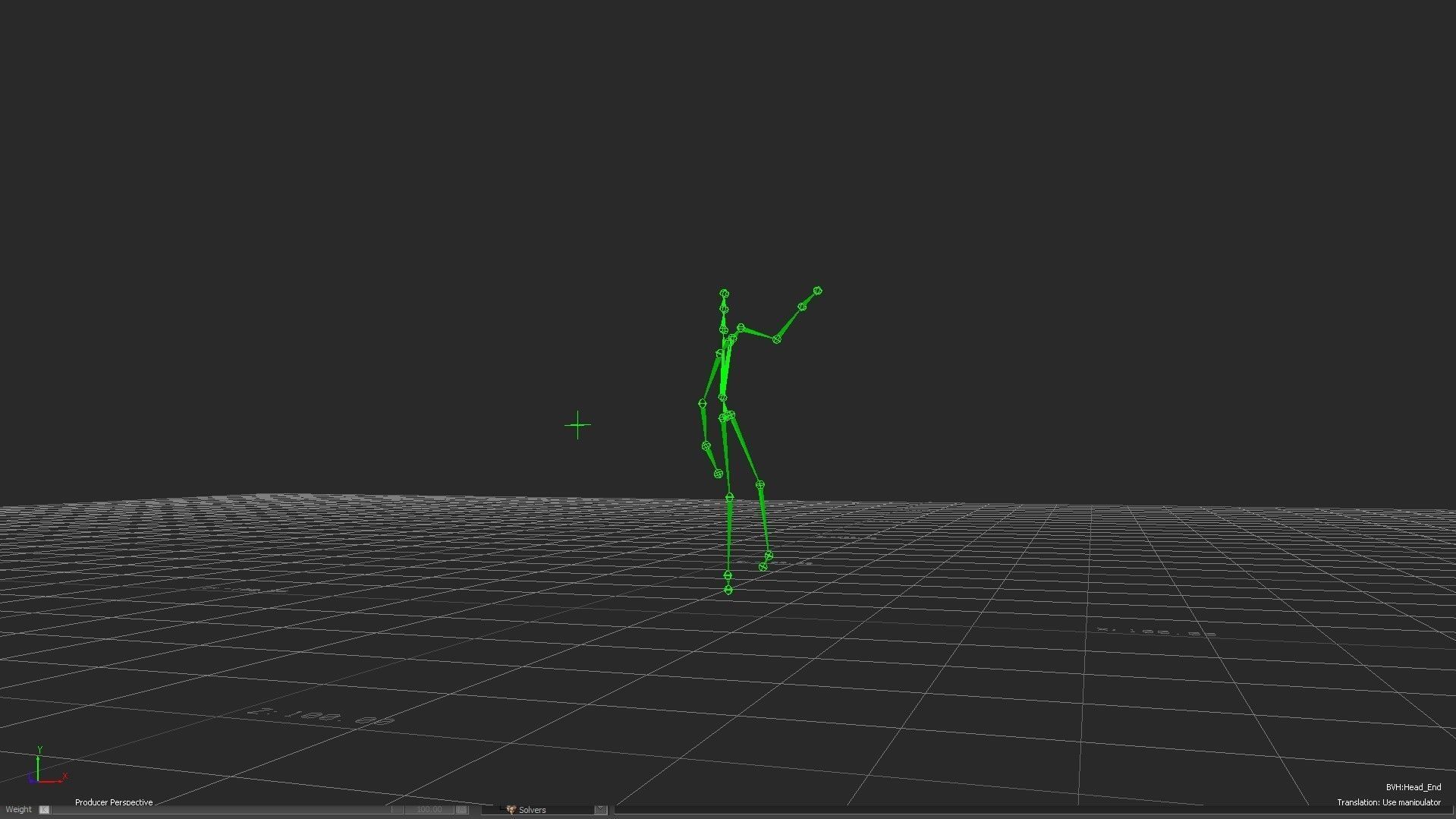Click the key button beside Weight
1456x819 pixels.
(x=44, y=810)
